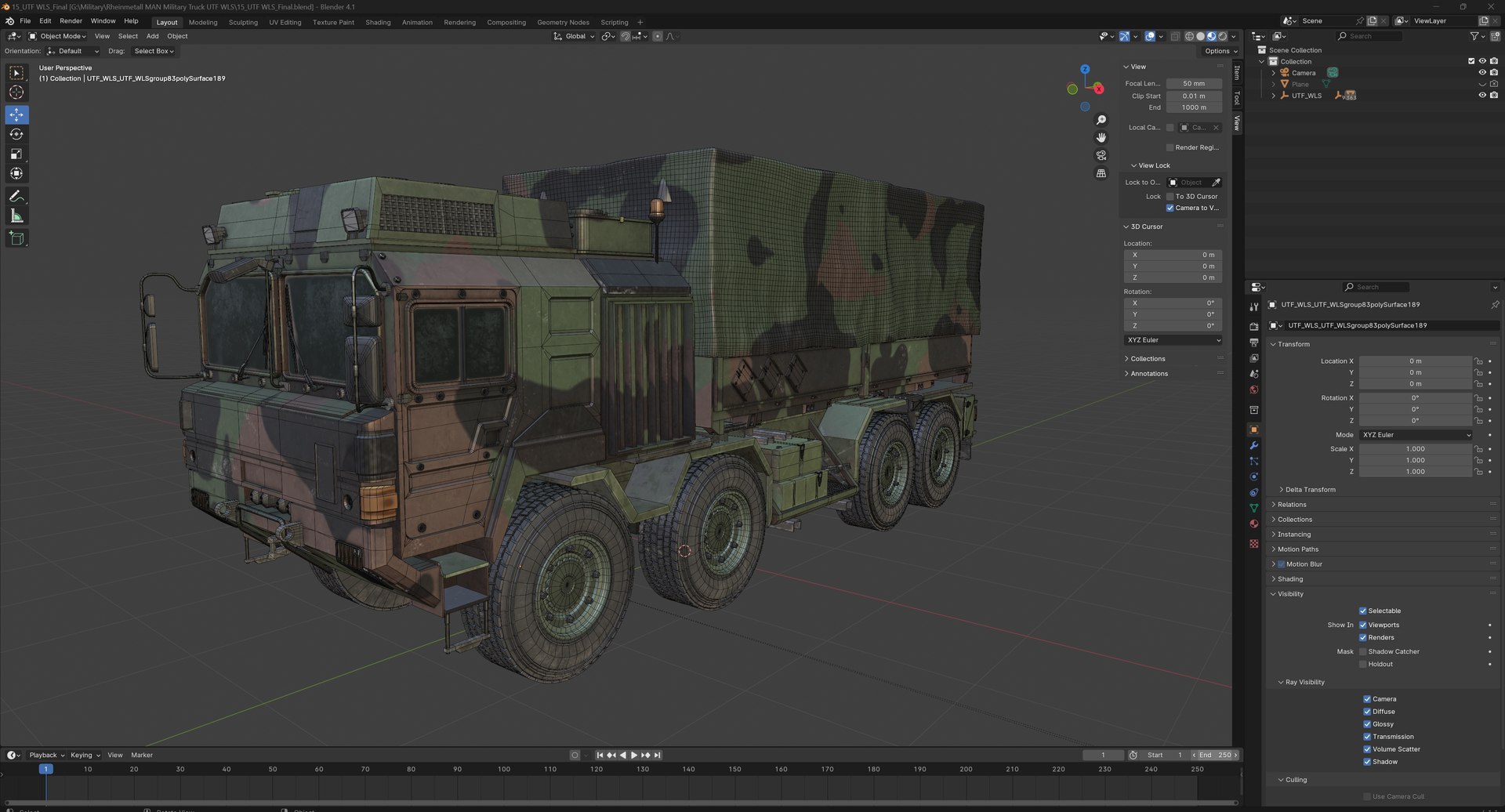This screenshot has height=812, width=1505.
Task: Select rendered viewport shading mode
Action: tap(1222, 36)
